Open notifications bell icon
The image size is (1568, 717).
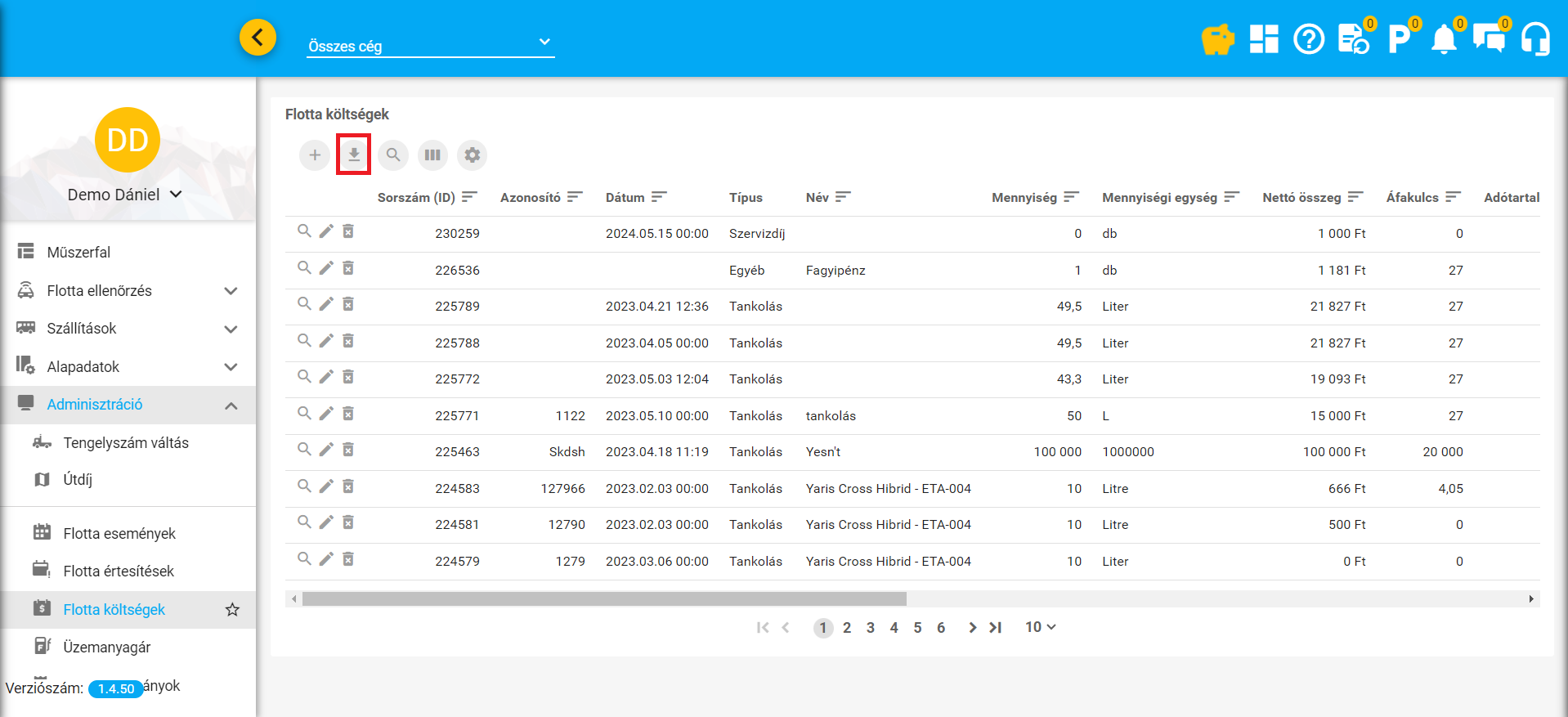click(1443, 38)
